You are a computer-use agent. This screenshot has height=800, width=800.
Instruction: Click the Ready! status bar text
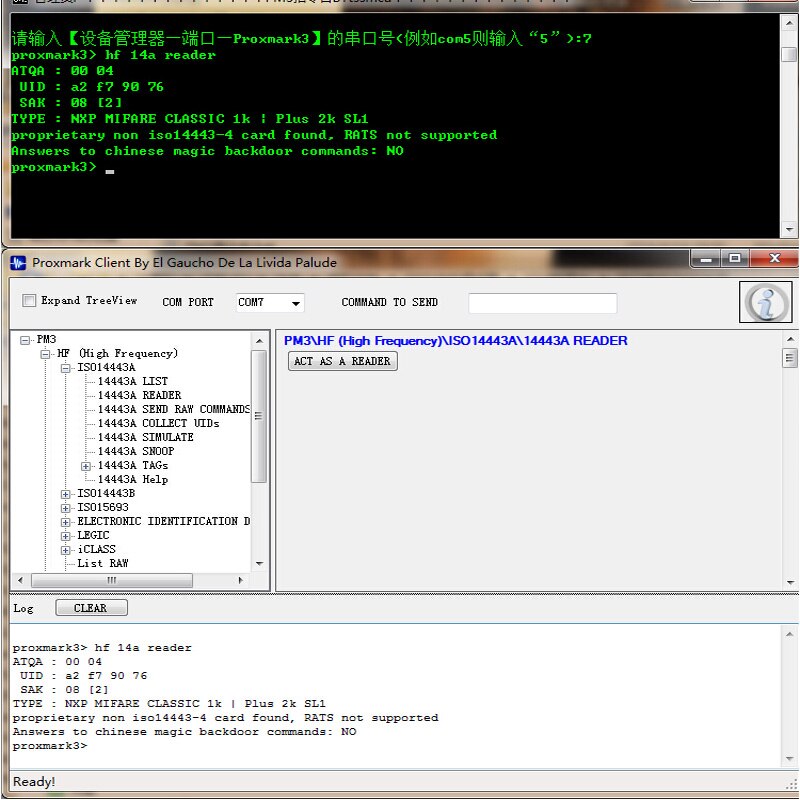pyautogui.click(x=34, y=782)
